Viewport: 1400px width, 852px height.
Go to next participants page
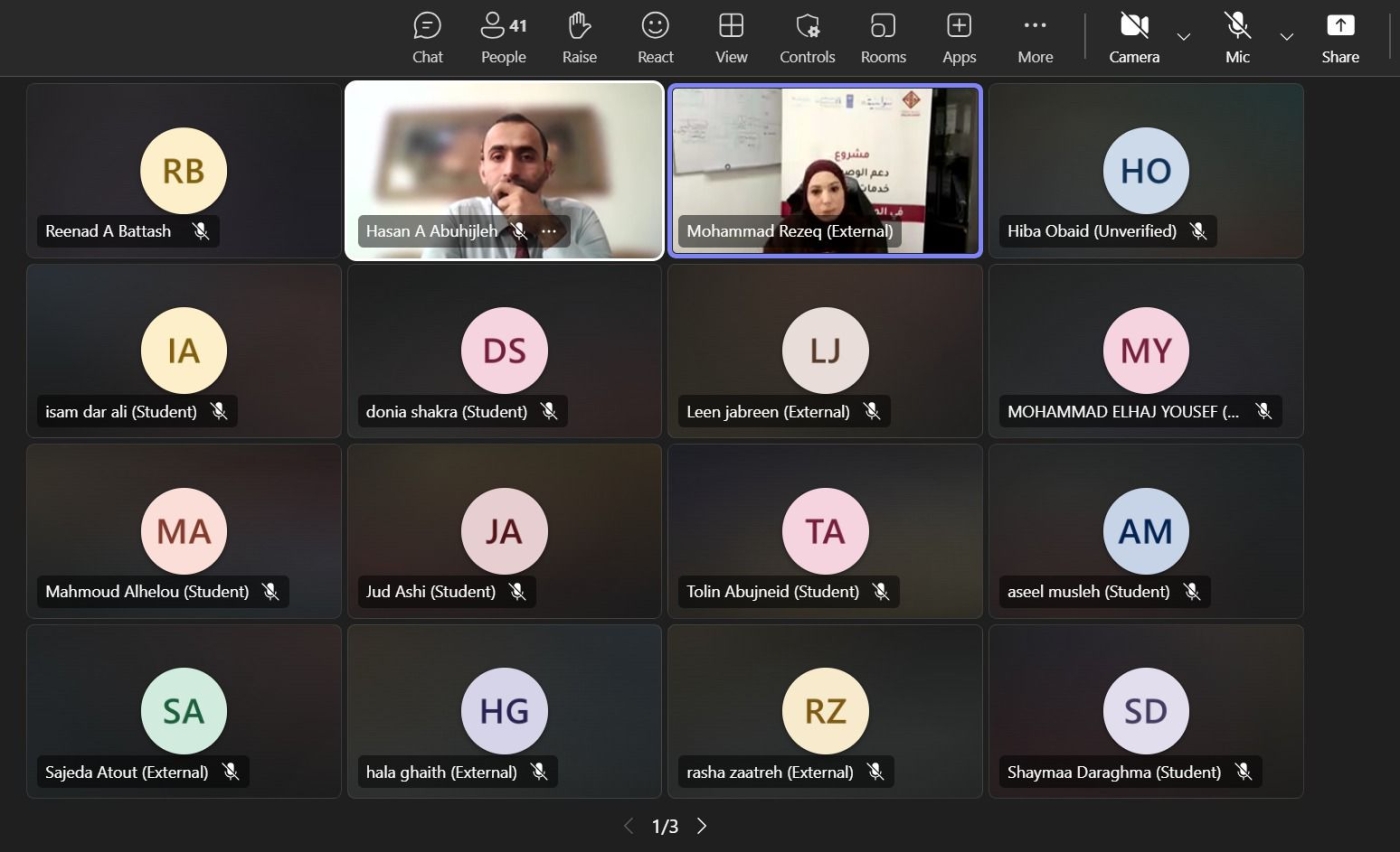pyautogui.click(x=702, y=826)
